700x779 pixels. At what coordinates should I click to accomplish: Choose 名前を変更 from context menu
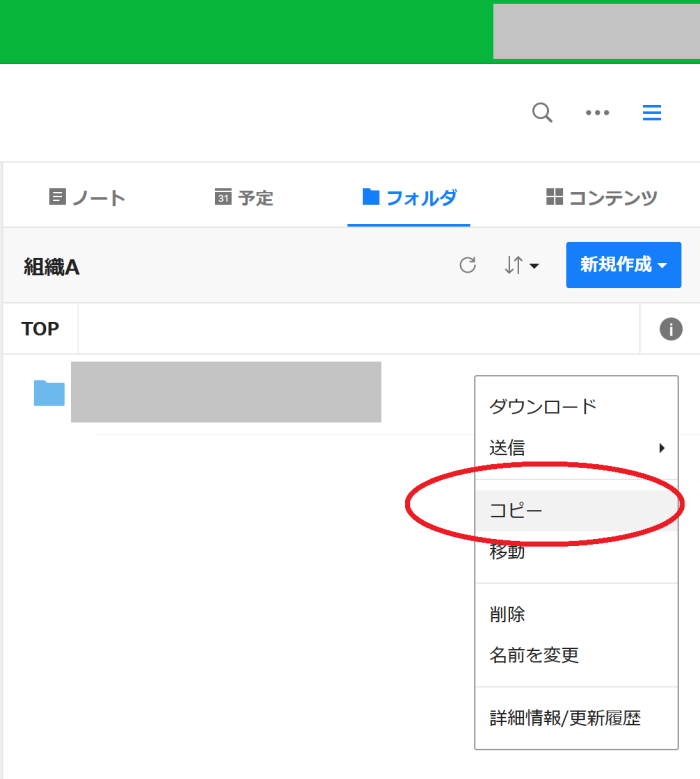(576, 655)
